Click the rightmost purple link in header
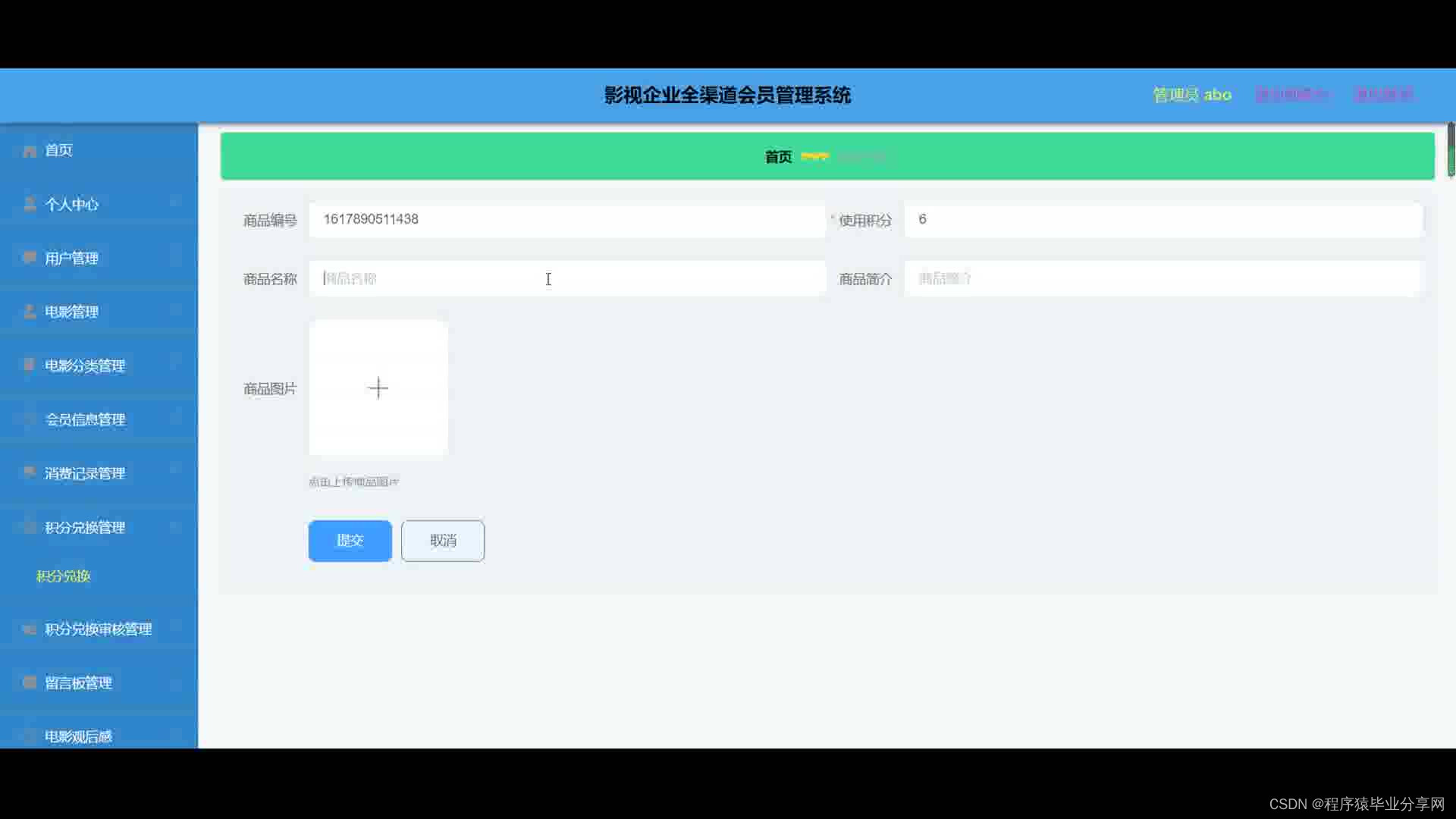Viewport: 1456px width, 819px height. click(x=1383, y=95)
